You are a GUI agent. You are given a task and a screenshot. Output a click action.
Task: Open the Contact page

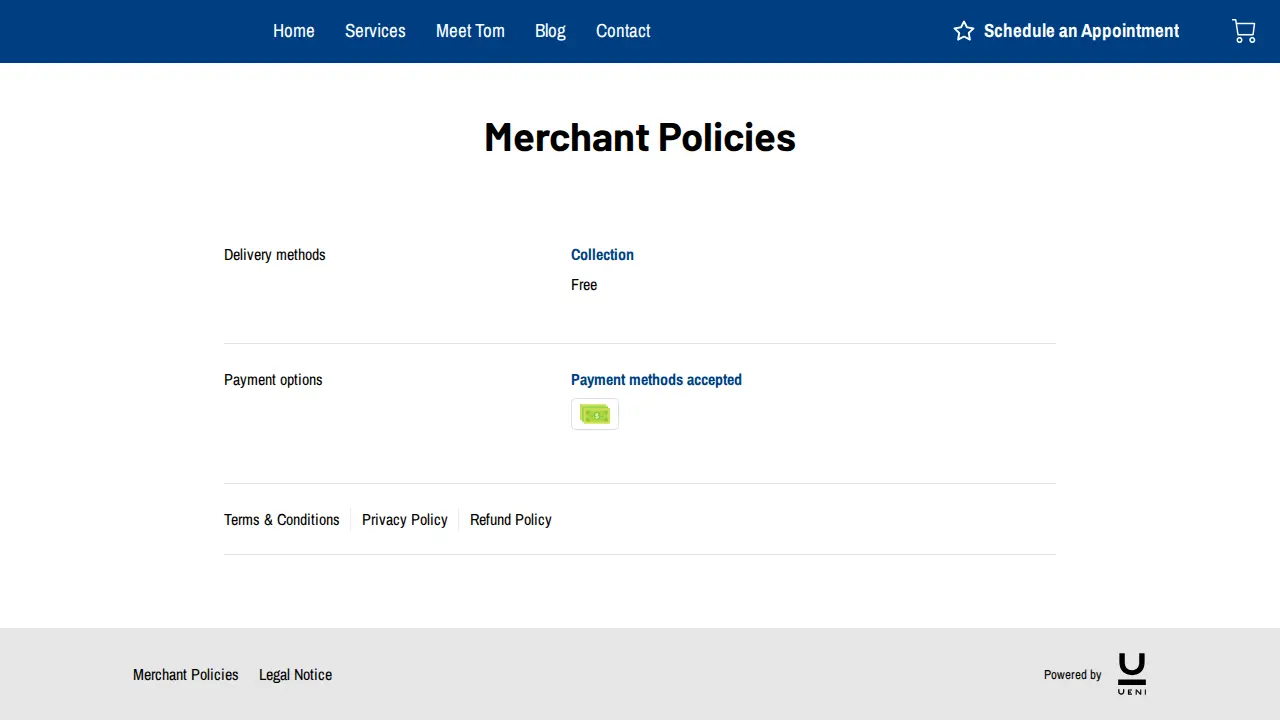(x=623, y=31)
